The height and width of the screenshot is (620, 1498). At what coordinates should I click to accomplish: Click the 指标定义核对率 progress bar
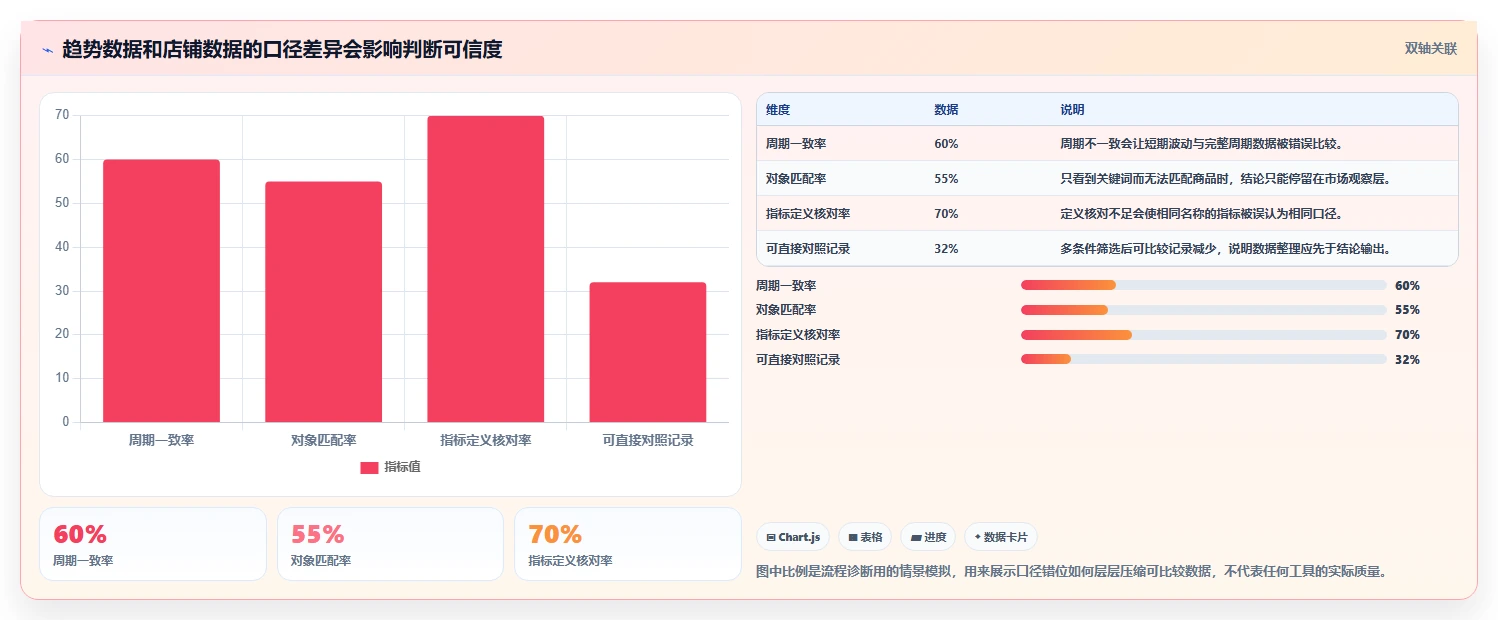[x=1203, y=335]
